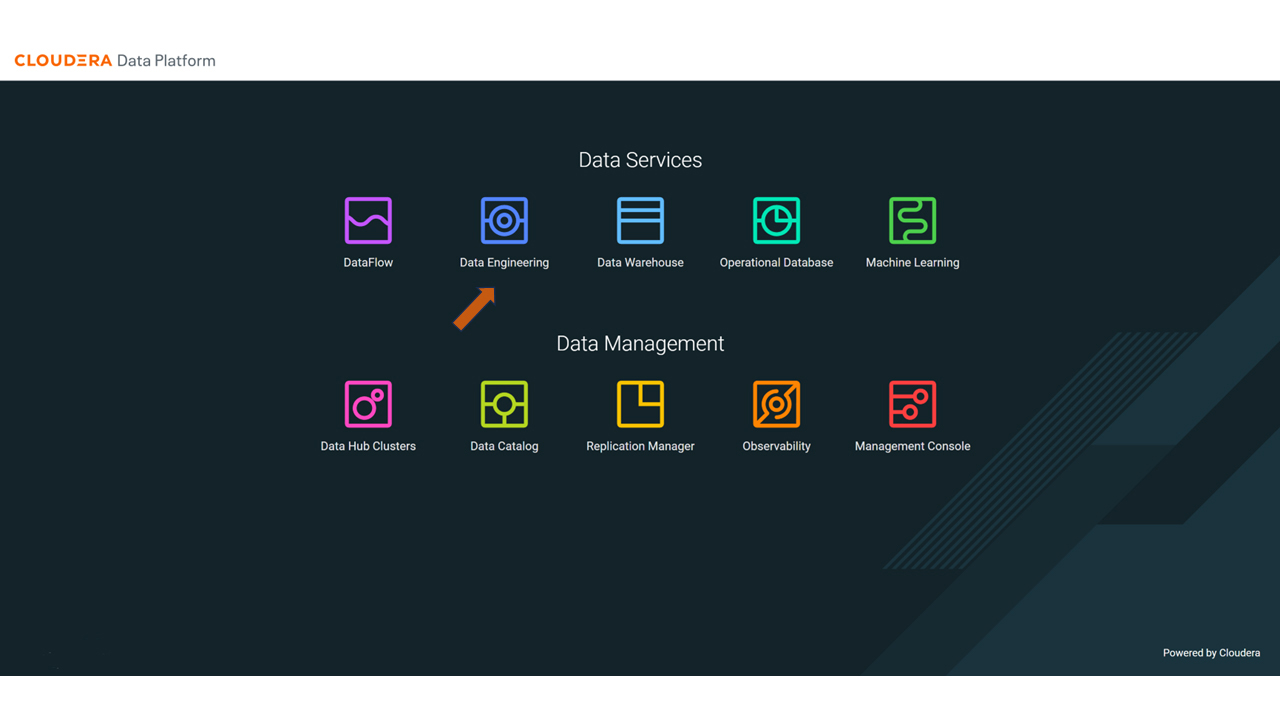This screenshot has height=720, width=1280.
Task: Click the Machine Learning label text
Action: coord(912,262)
